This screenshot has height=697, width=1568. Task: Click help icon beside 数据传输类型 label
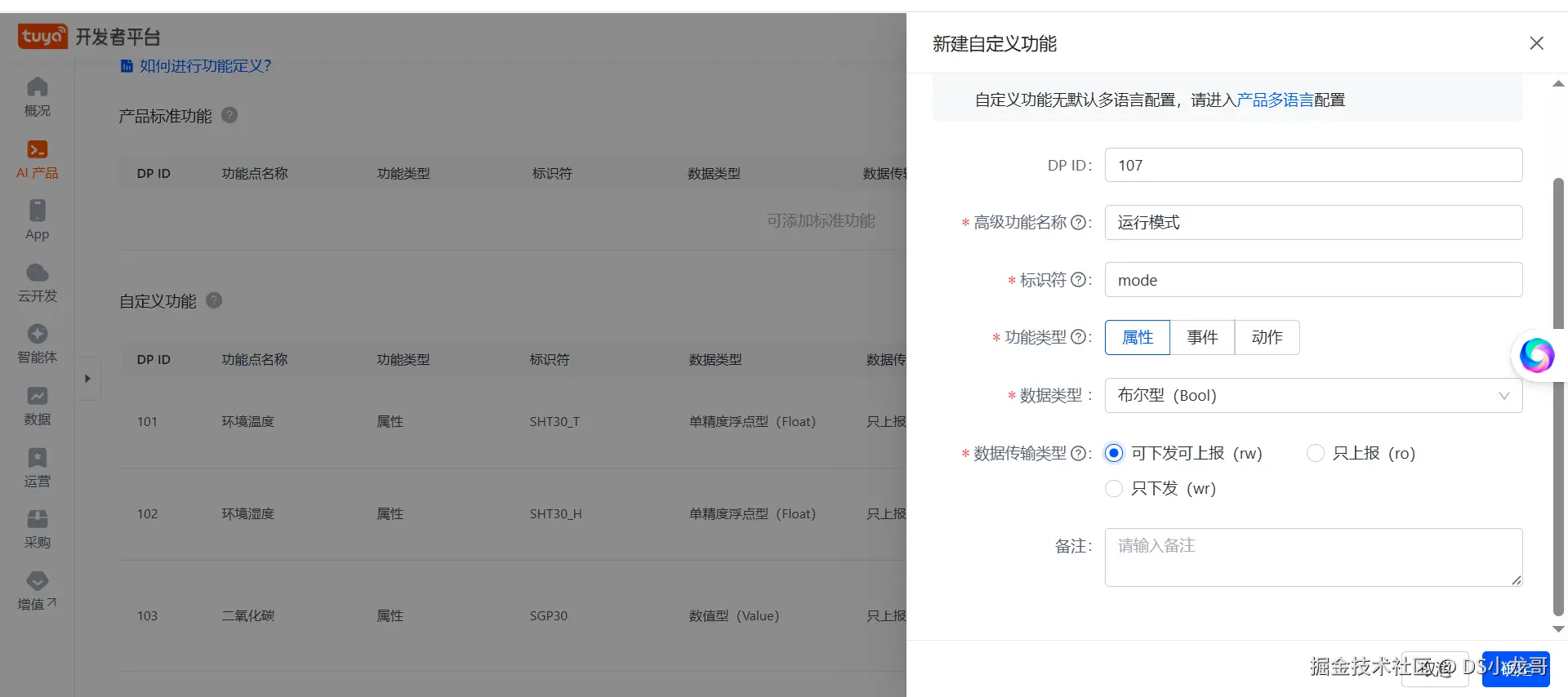click(1078, 453)
